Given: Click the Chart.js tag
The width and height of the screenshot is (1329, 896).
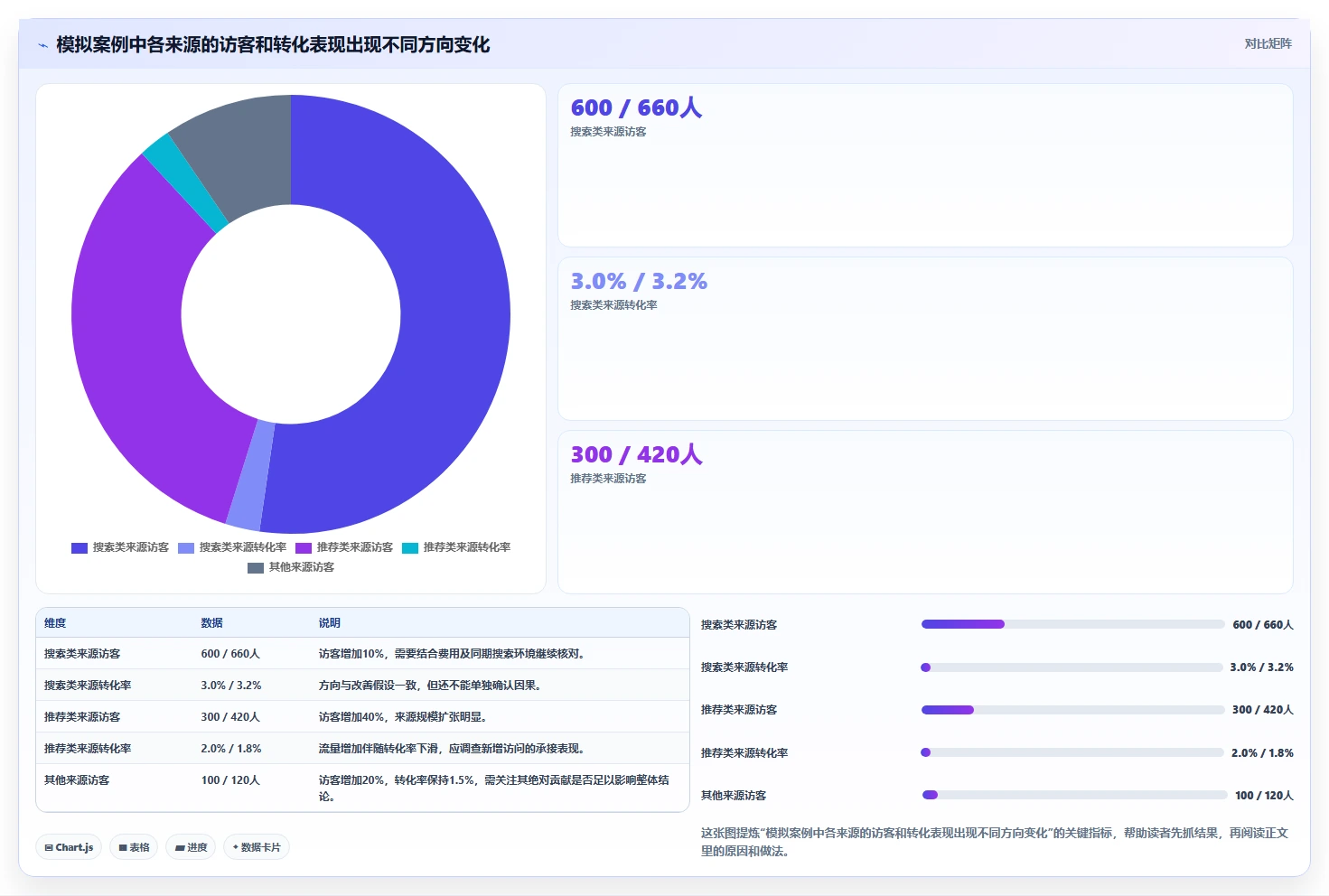Looking at the screenshot, I should point(69,847).
